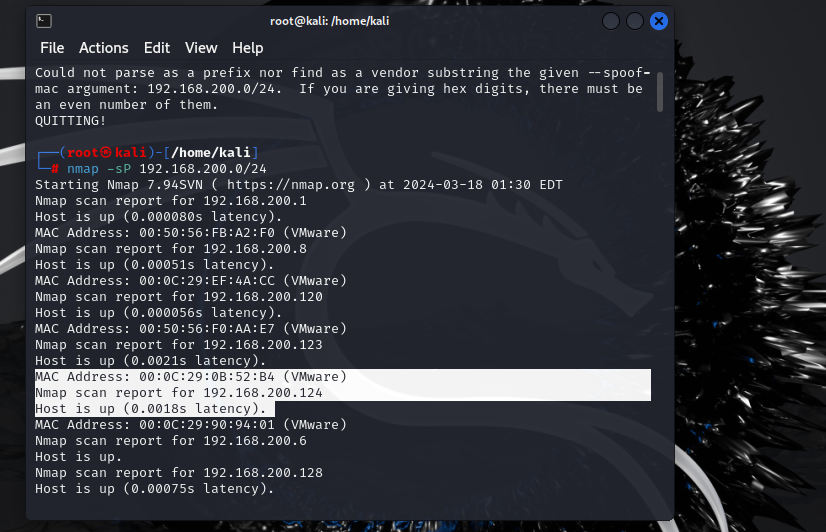The image size is (826, 532).
Task: Click the line 'Nmap scan report for 192.168.200.1'
Action: [171, 201]
